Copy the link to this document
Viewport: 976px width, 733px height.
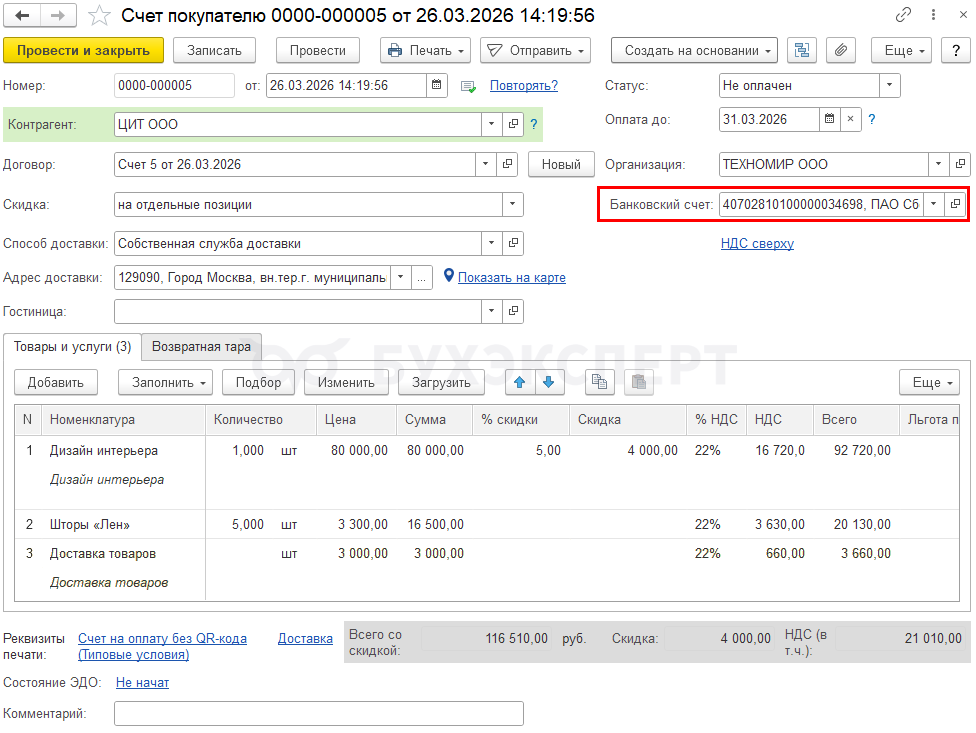pos(905,15)
